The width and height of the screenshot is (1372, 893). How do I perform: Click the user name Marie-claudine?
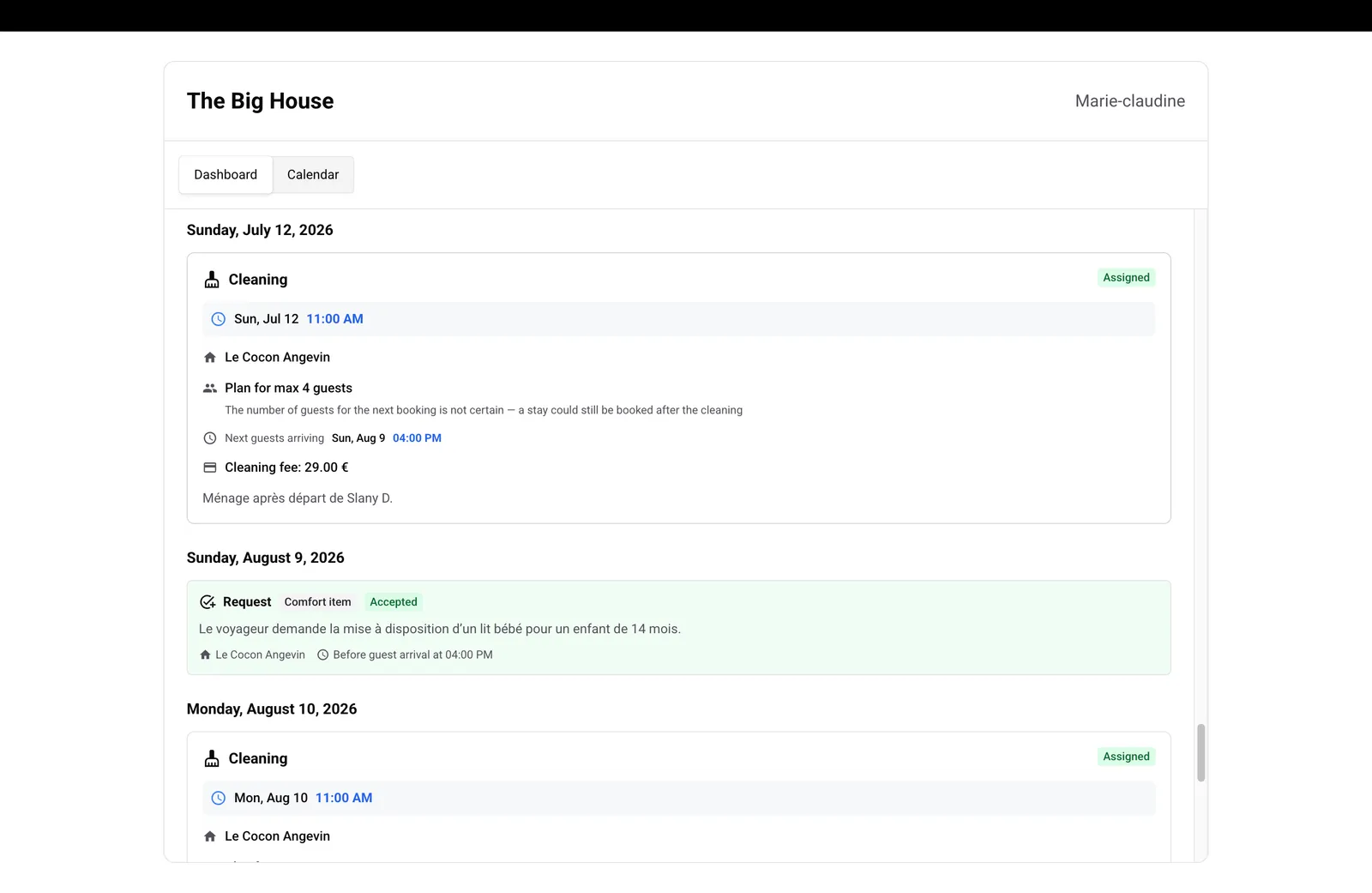1130,101
